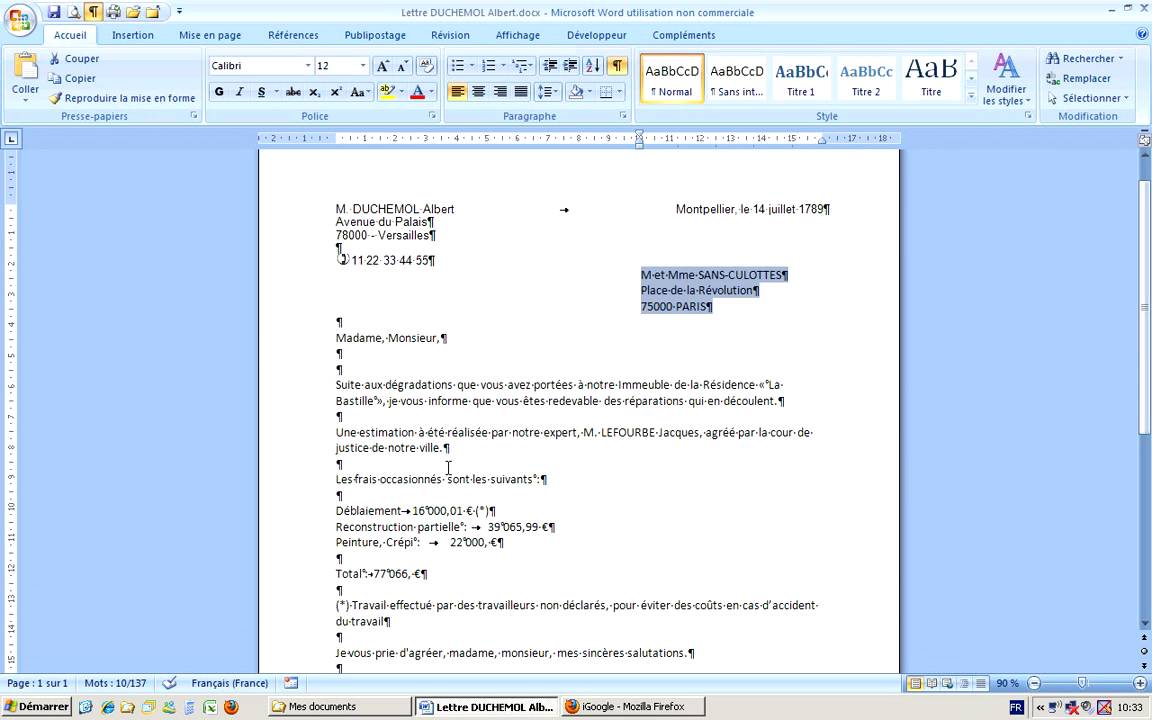Save document via quick access floppy icon
Image resolution: width=1152 pixels, height=720 pixels.
[x=54, y=12]
